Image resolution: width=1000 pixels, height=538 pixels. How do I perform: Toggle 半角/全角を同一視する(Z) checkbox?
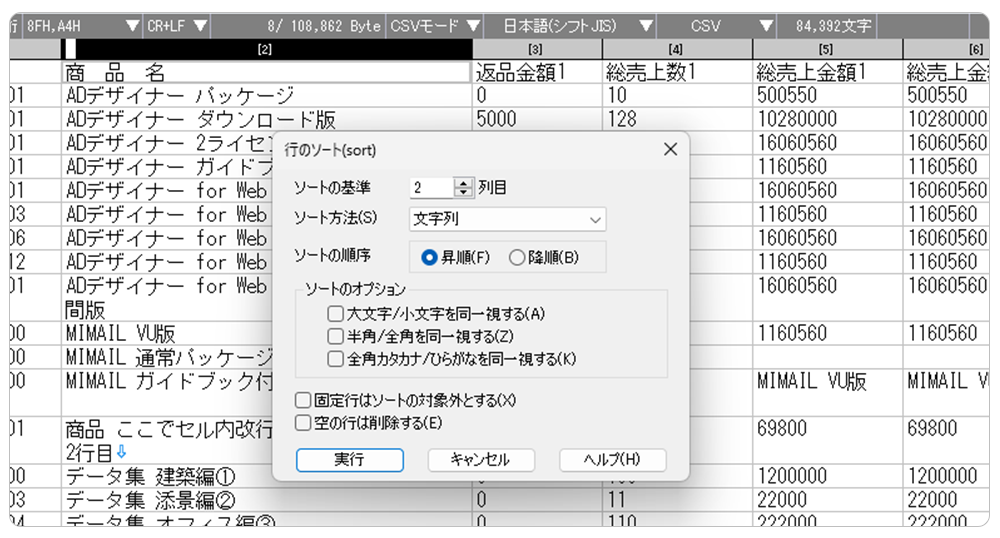[x=335, y=336]
